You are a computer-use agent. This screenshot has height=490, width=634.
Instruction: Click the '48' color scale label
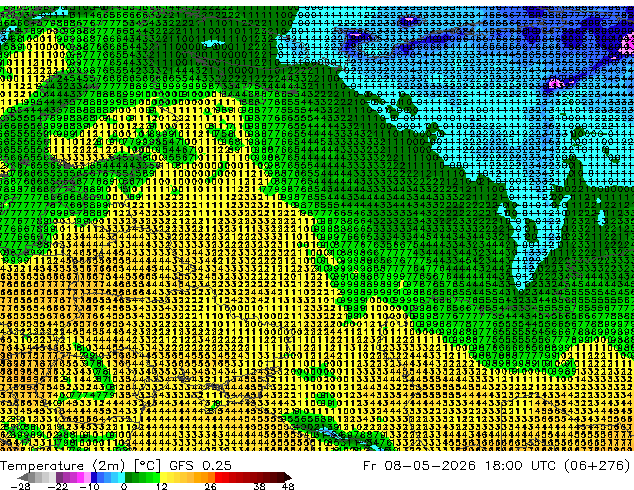[x=288, y=486]
